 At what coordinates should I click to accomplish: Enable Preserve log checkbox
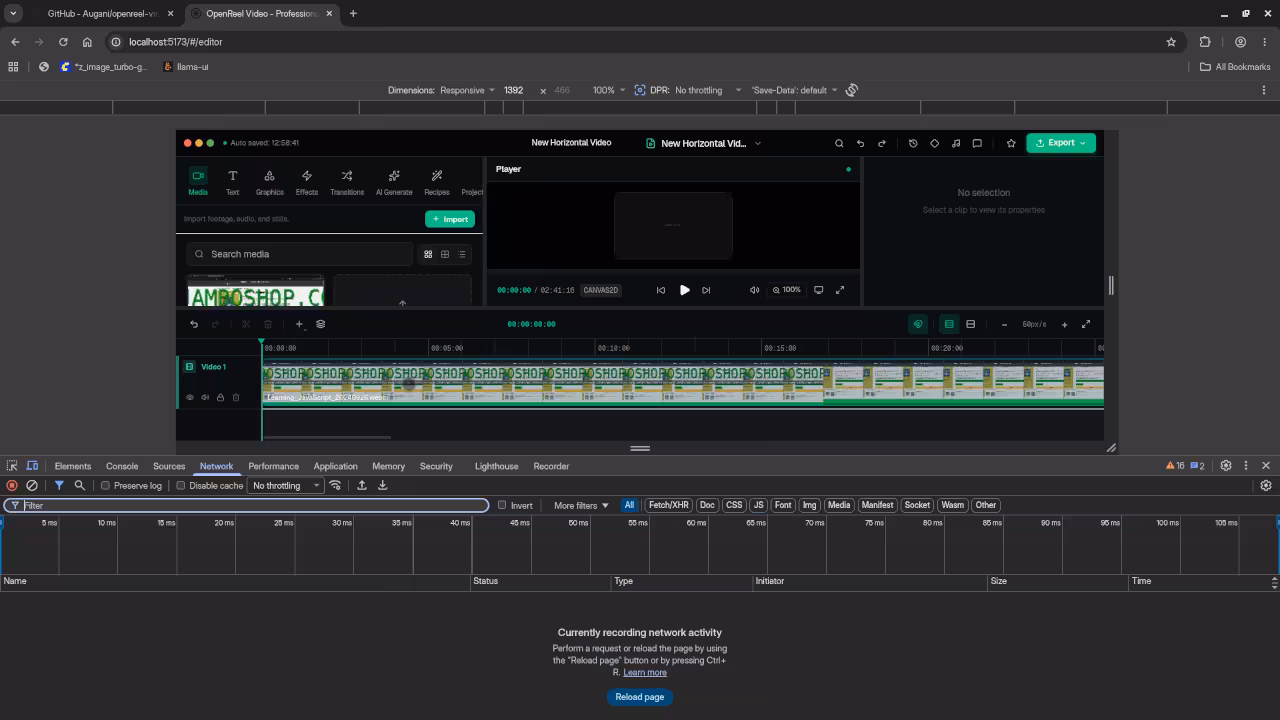pyautogui.click(x=105, y=486)
